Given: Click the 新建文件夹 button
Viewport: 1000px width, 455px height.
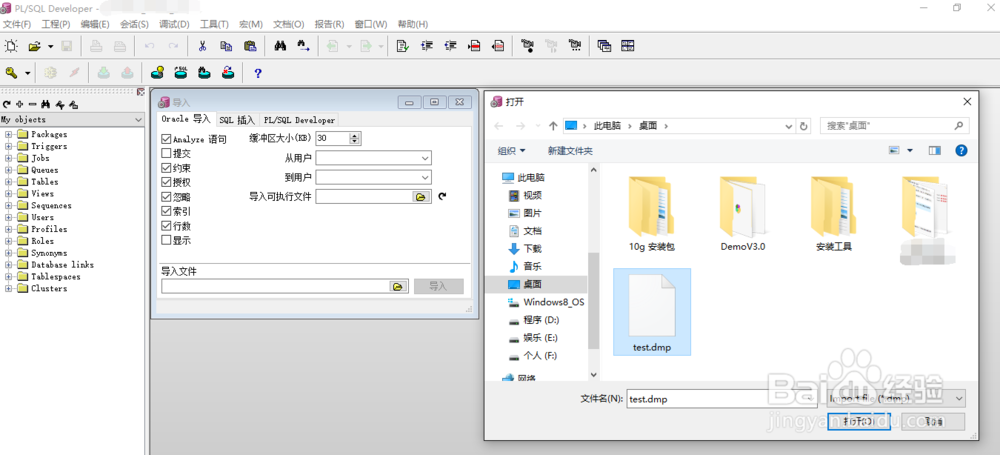Looking at the screenshot, I should pos(570,151).
